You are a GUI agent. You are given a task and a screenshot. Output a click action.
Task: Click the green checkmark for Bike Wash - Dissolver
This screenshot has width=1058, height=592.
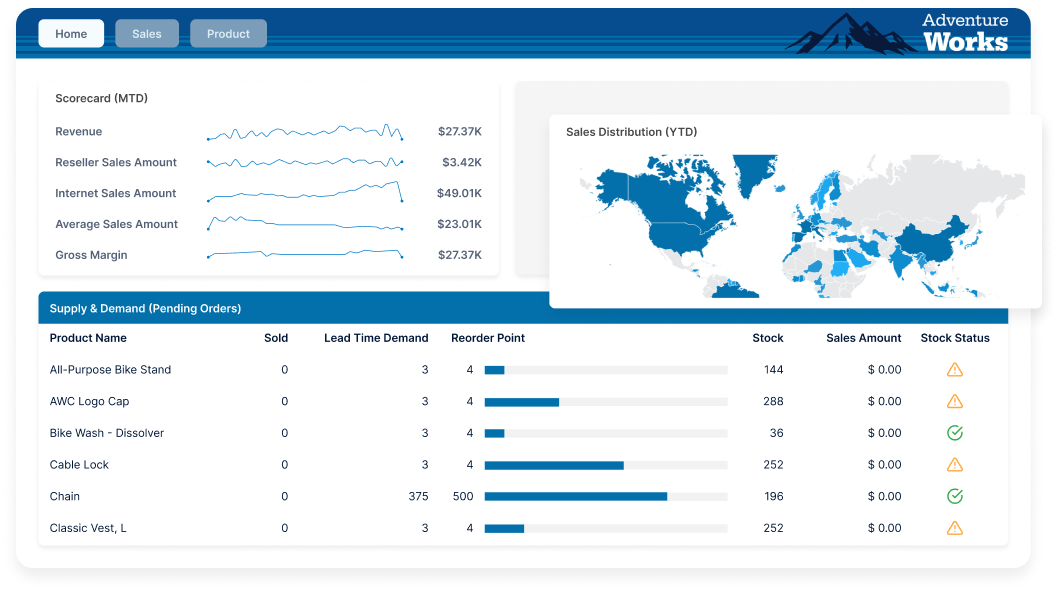pyautogui.click(x=954, y=433)
